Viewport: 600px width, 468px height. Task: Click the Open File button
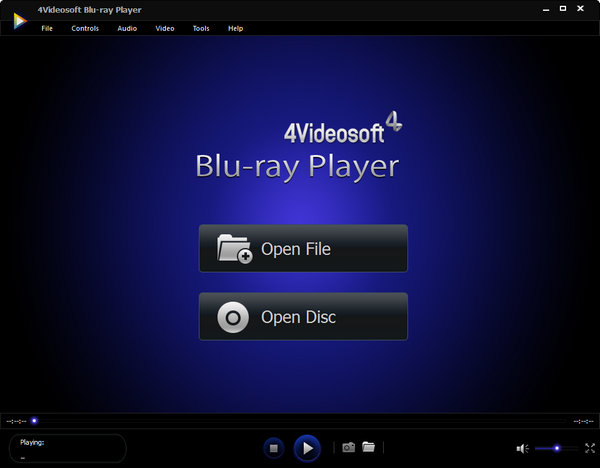coord(303,248)
